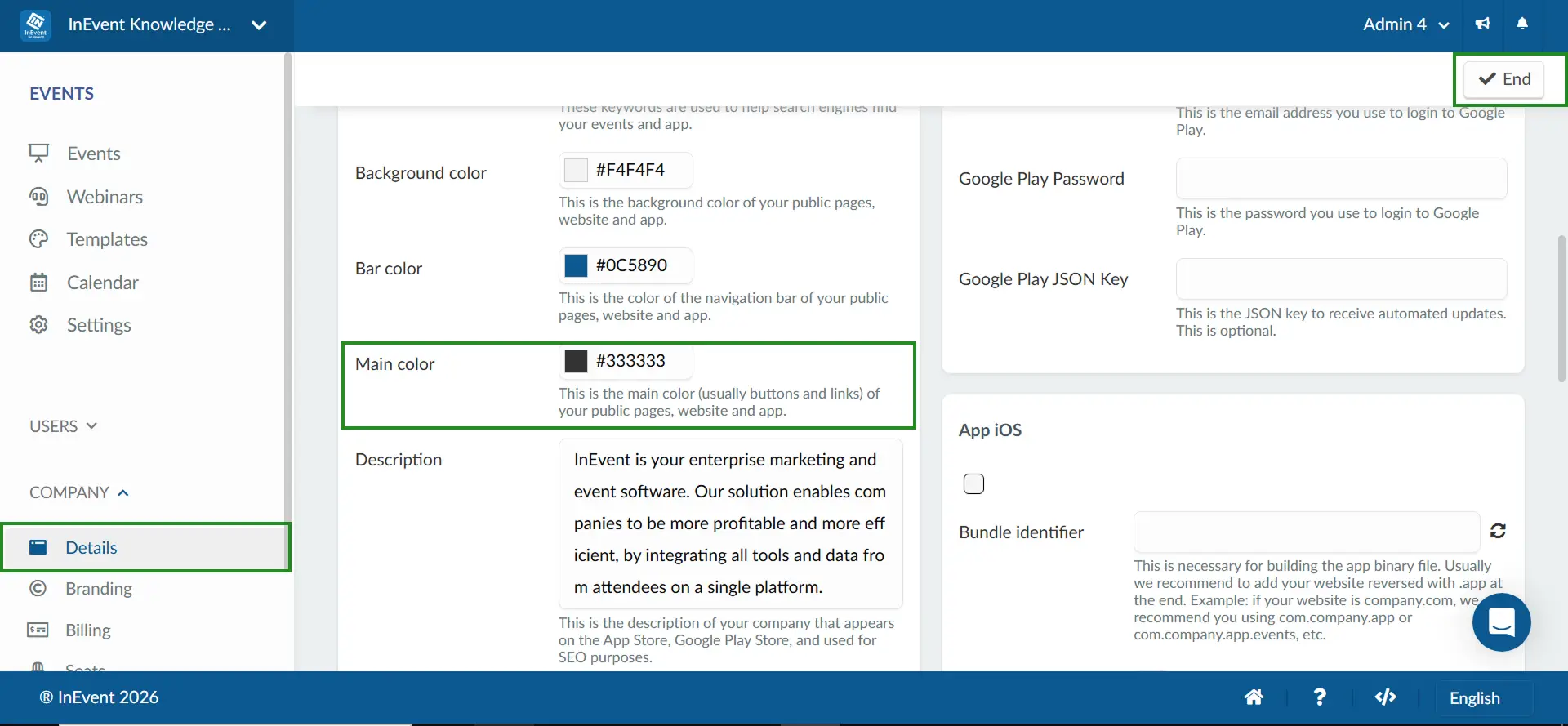
Task: Expand the USERS sidebar section
Action: point(64,426)
